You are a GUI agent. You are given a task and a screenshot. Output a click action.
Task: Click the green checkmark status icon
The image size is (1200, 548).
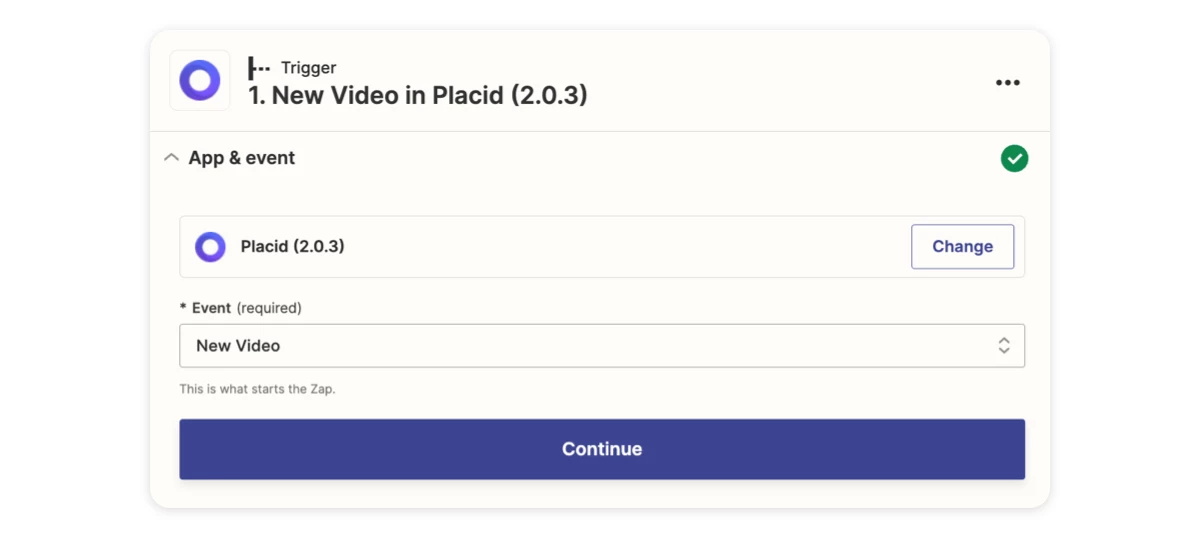pos(1014,158)
